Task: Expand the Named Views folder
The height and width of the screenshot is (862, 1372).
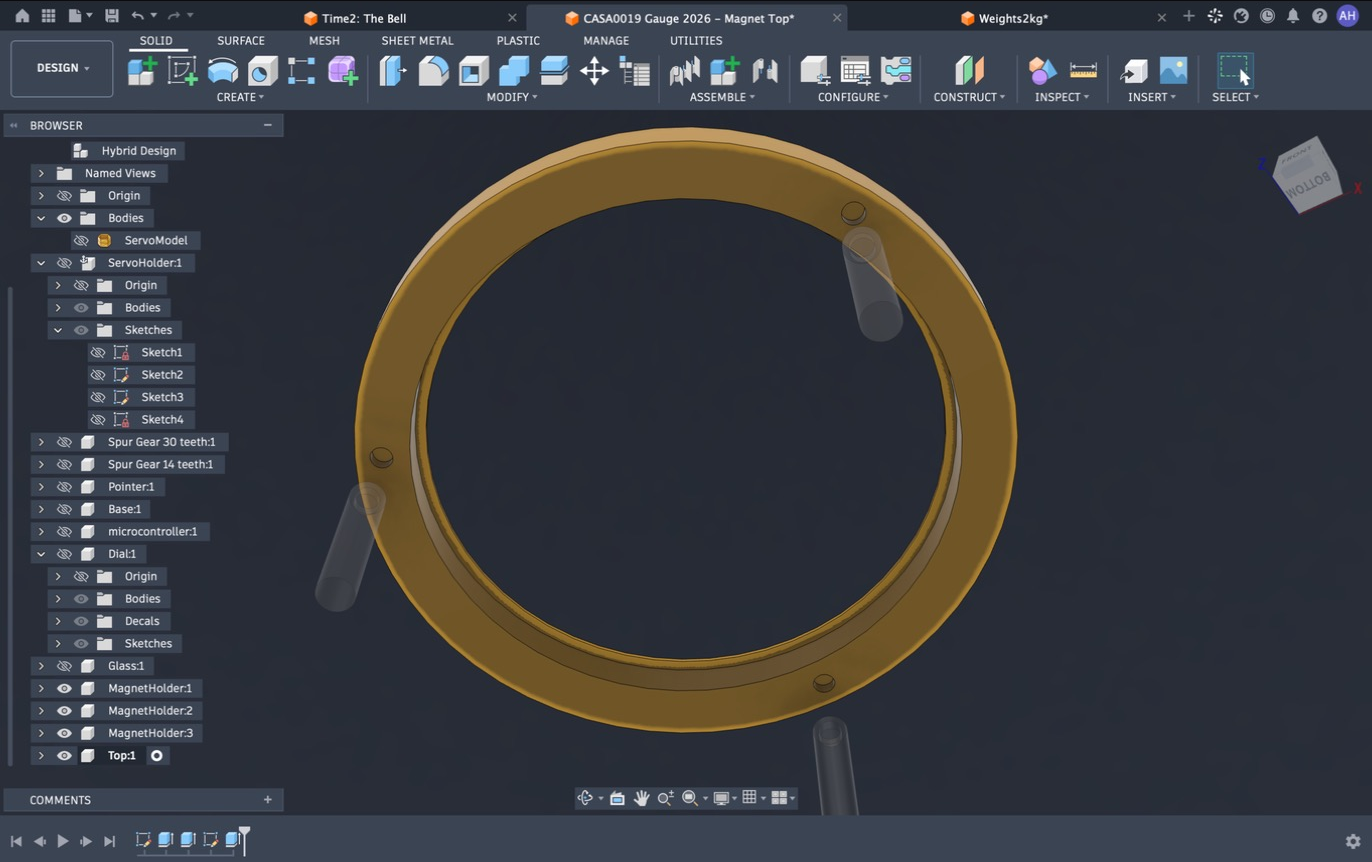Action: coord(41,173)
